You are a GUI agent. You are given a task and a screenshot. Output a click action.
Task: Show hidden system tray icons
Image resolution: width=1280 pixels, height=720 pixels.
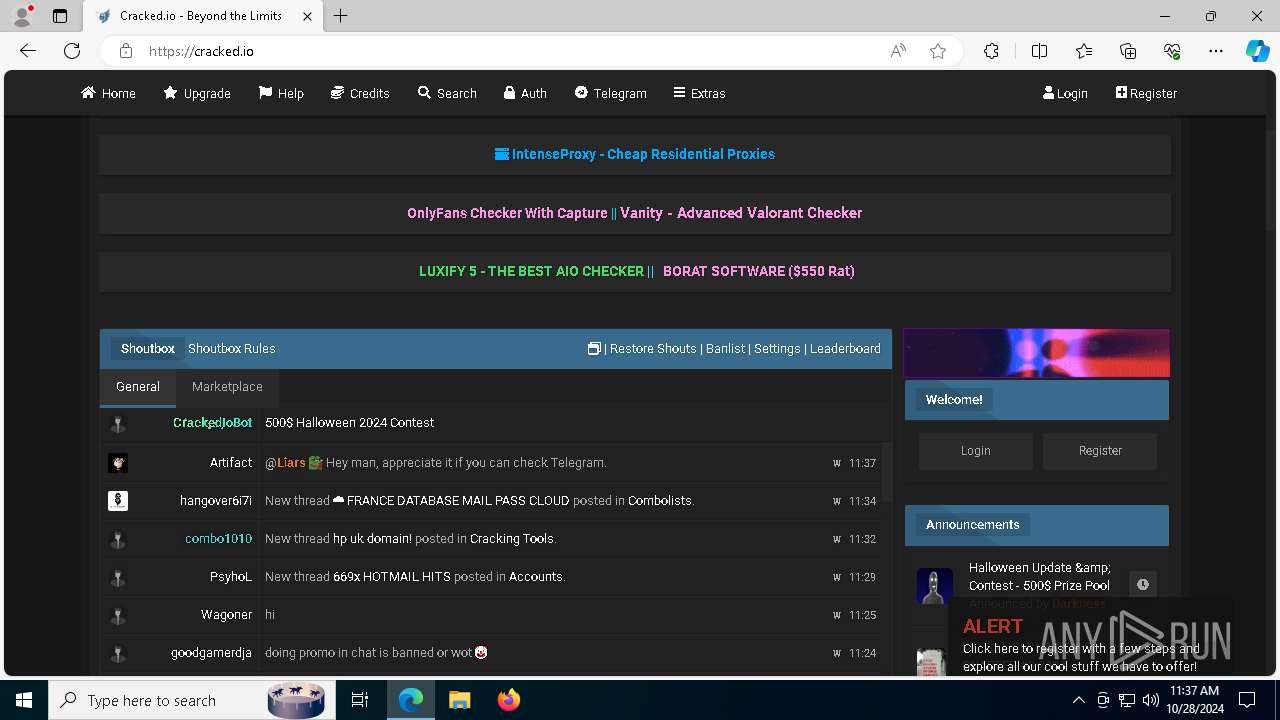click(x=1078, y=700)
